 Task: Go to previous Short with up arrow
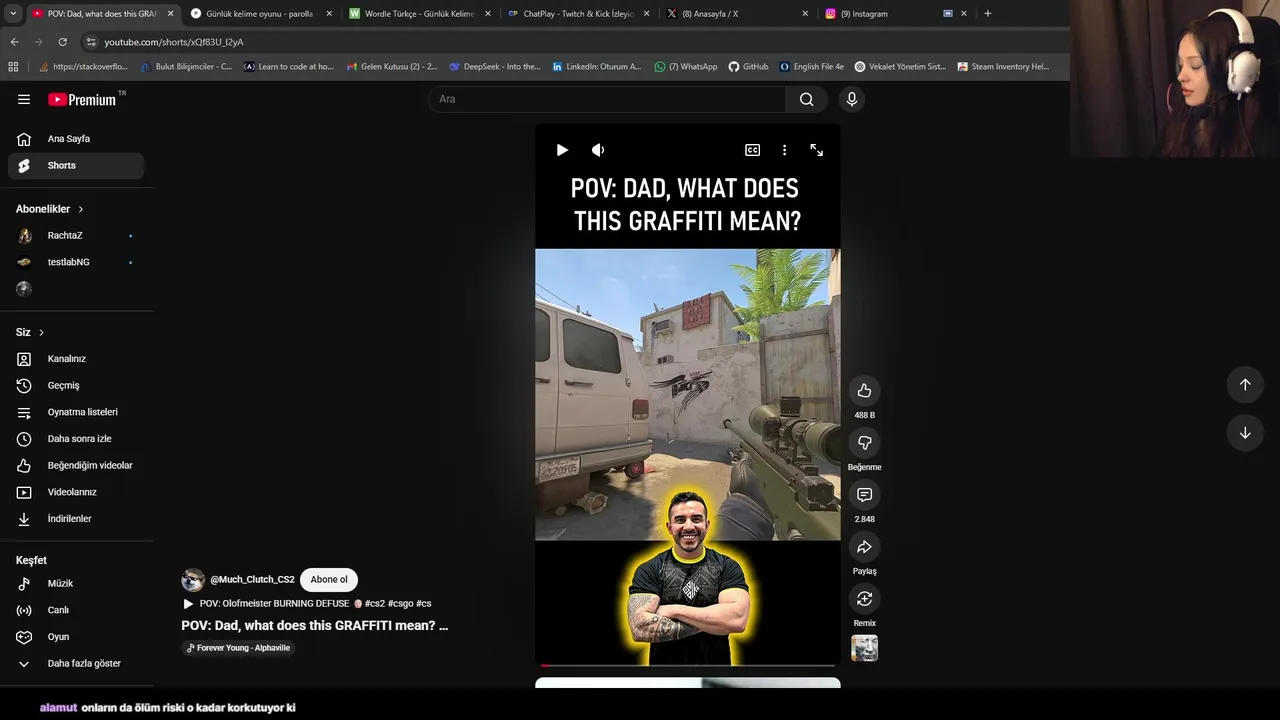pos(1245,385)
